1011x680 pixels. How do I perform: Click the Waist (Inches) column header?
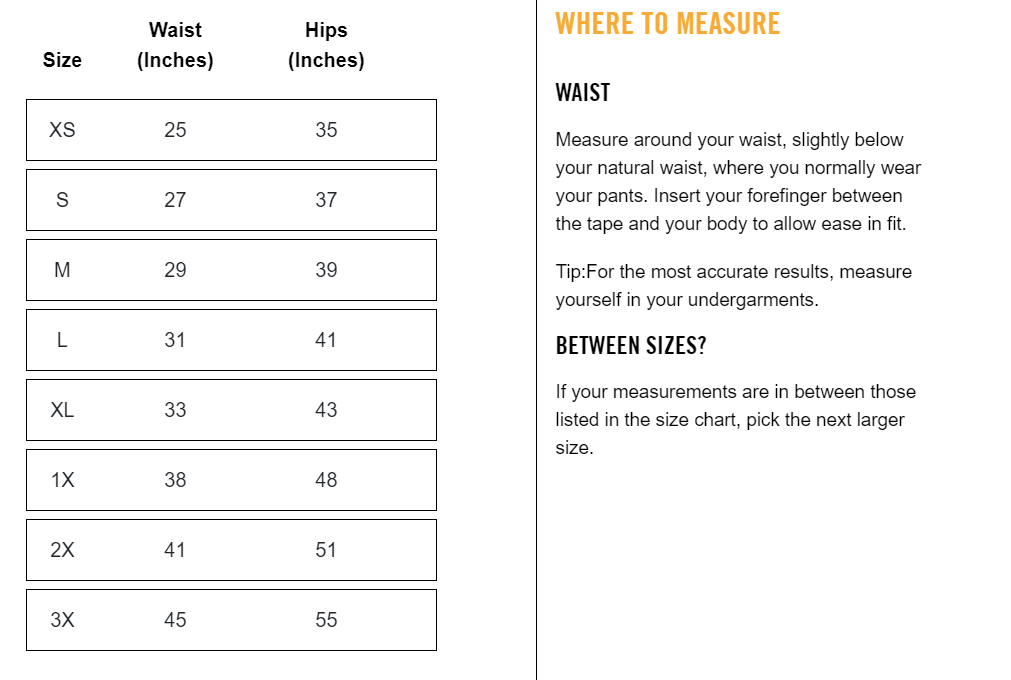(x=175, y=45)
